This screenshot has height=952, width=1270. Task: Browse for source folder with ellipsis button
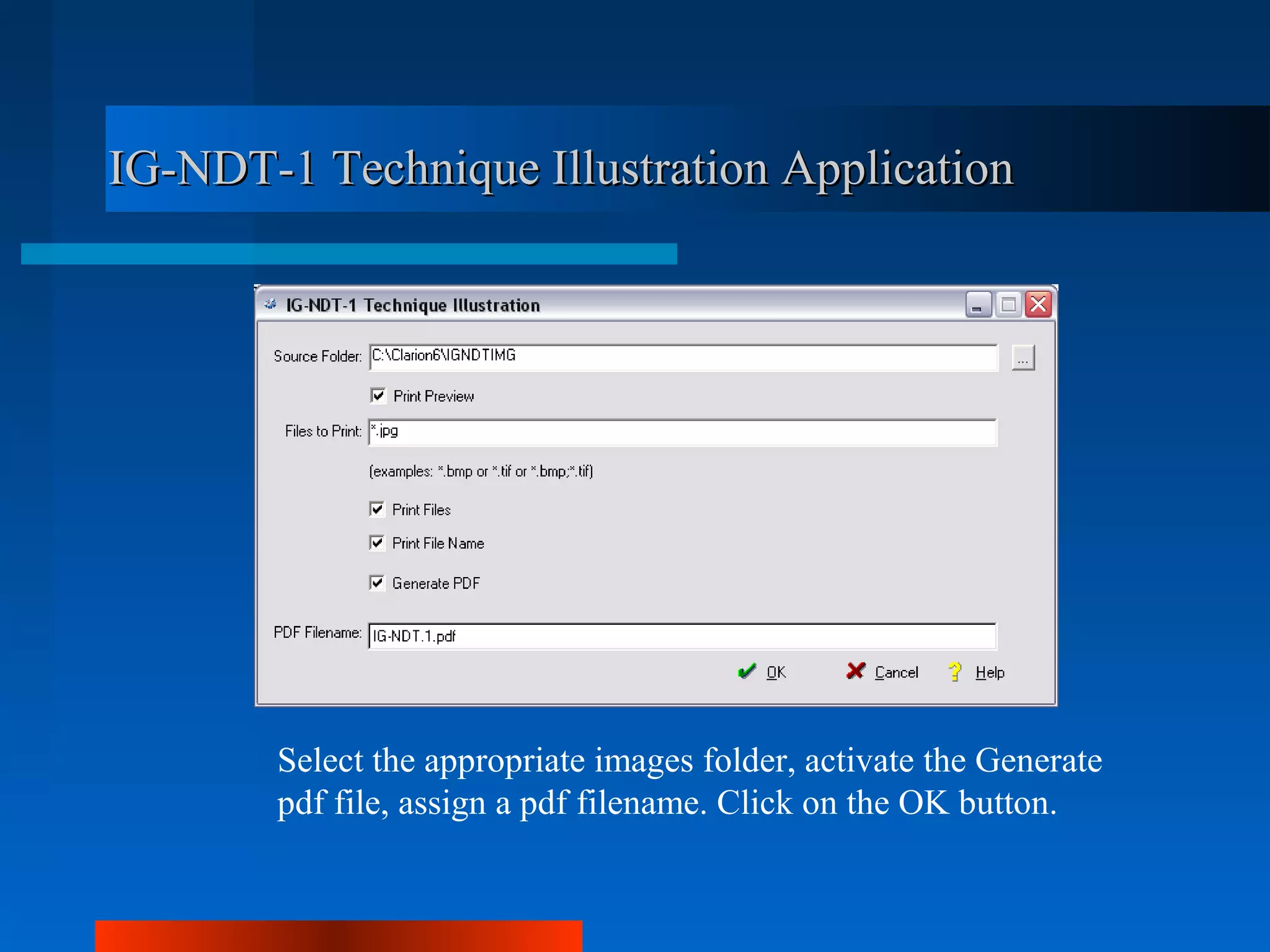click(x=1023, y=358)
